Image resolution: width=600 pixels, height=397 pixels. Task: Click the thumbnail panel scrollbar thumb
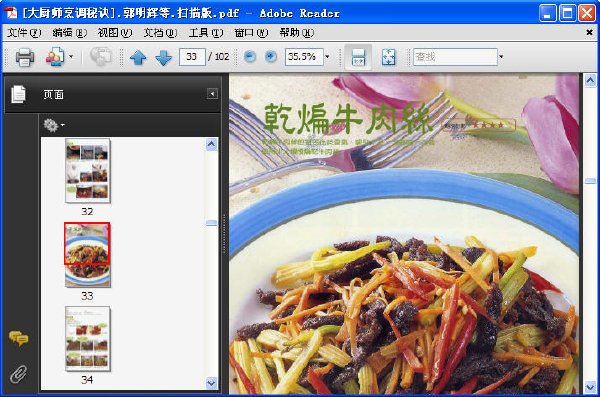point(212,223)
